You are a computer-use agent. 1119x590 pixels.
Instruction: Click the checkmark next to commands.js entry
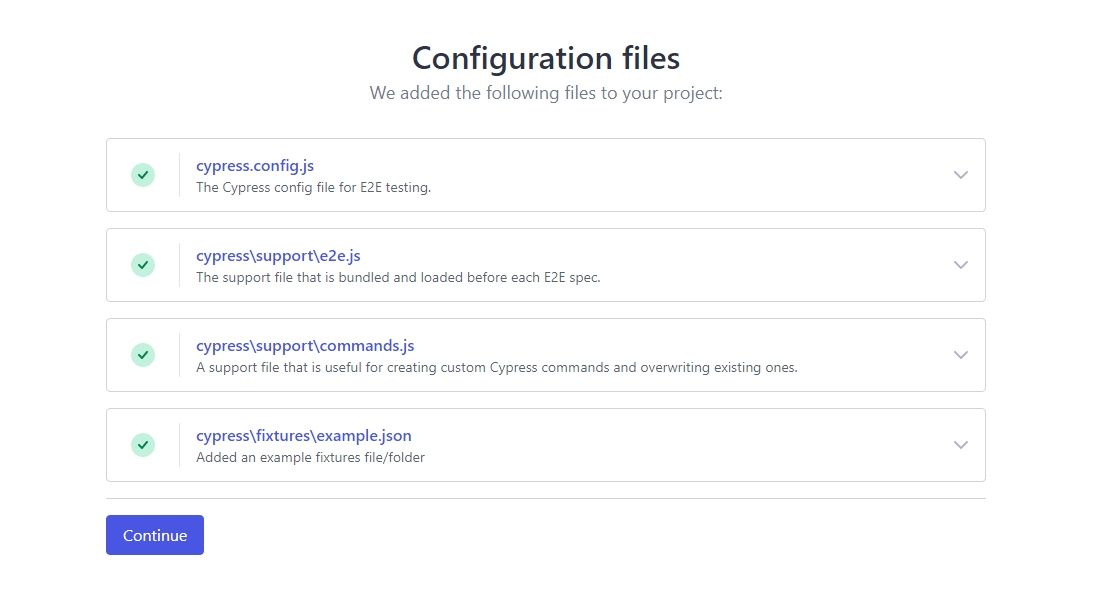pyautogui.click(x=143, y=354)
